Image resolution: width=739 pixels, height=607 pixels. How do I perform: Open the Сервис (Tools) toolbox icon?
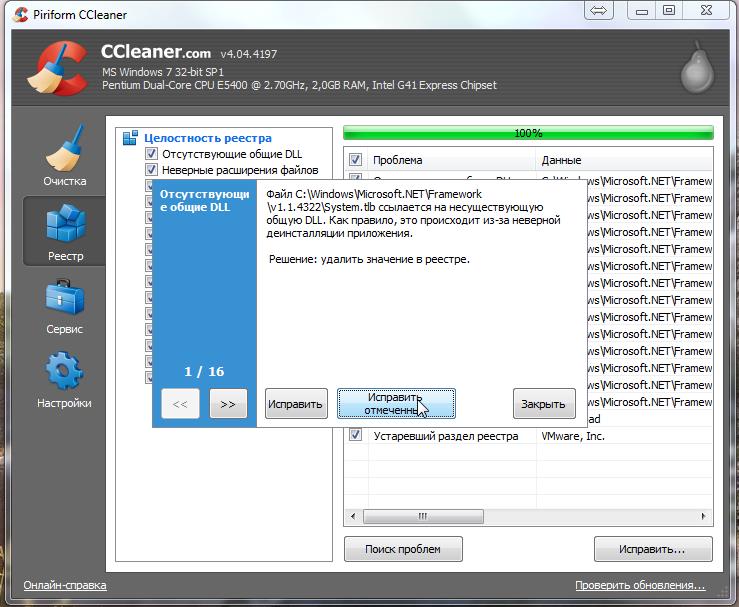click(64, 299)
